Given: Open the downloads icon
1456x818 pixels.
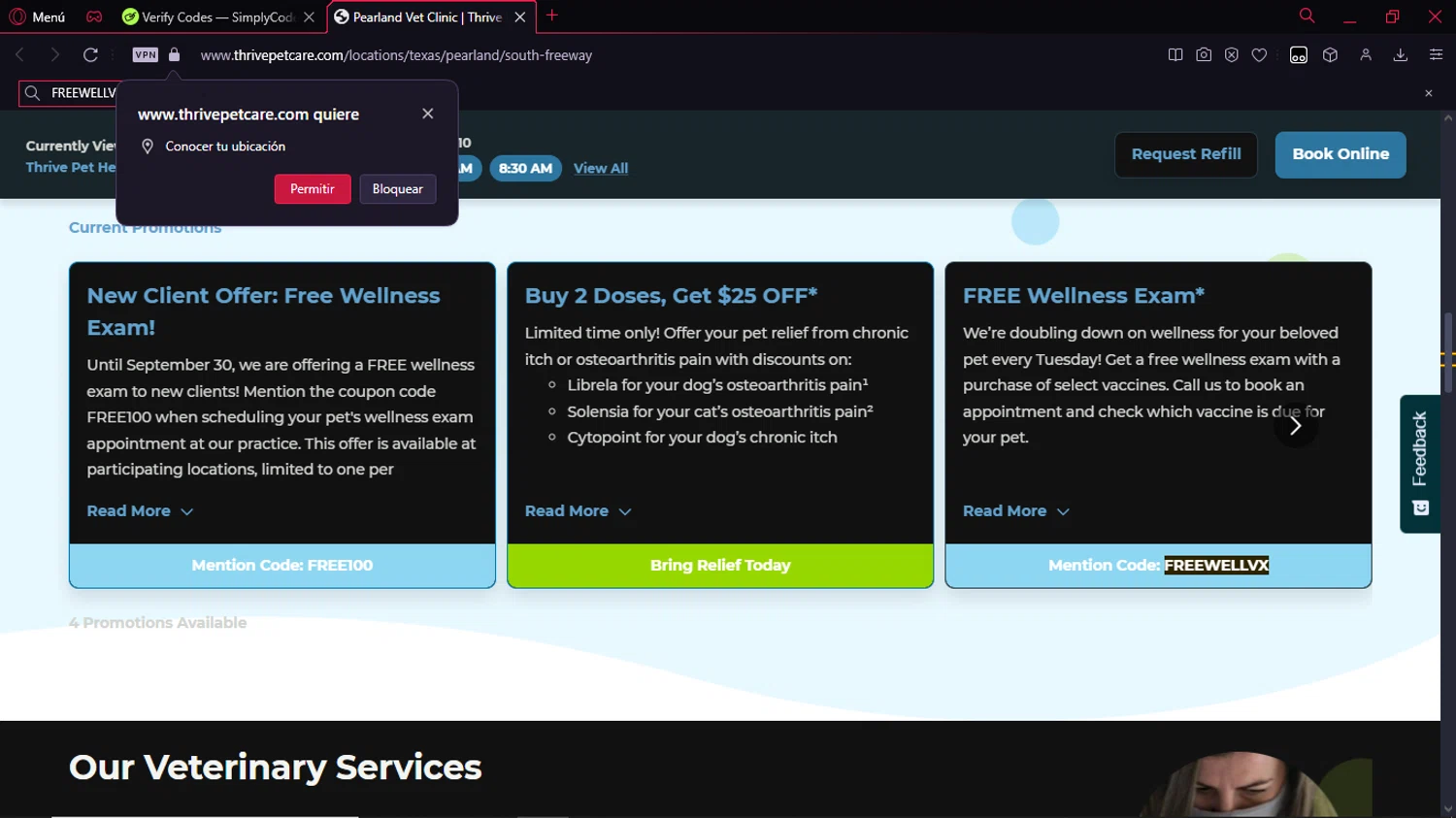Looking at the screenshot, I should tap(1401, 55).
